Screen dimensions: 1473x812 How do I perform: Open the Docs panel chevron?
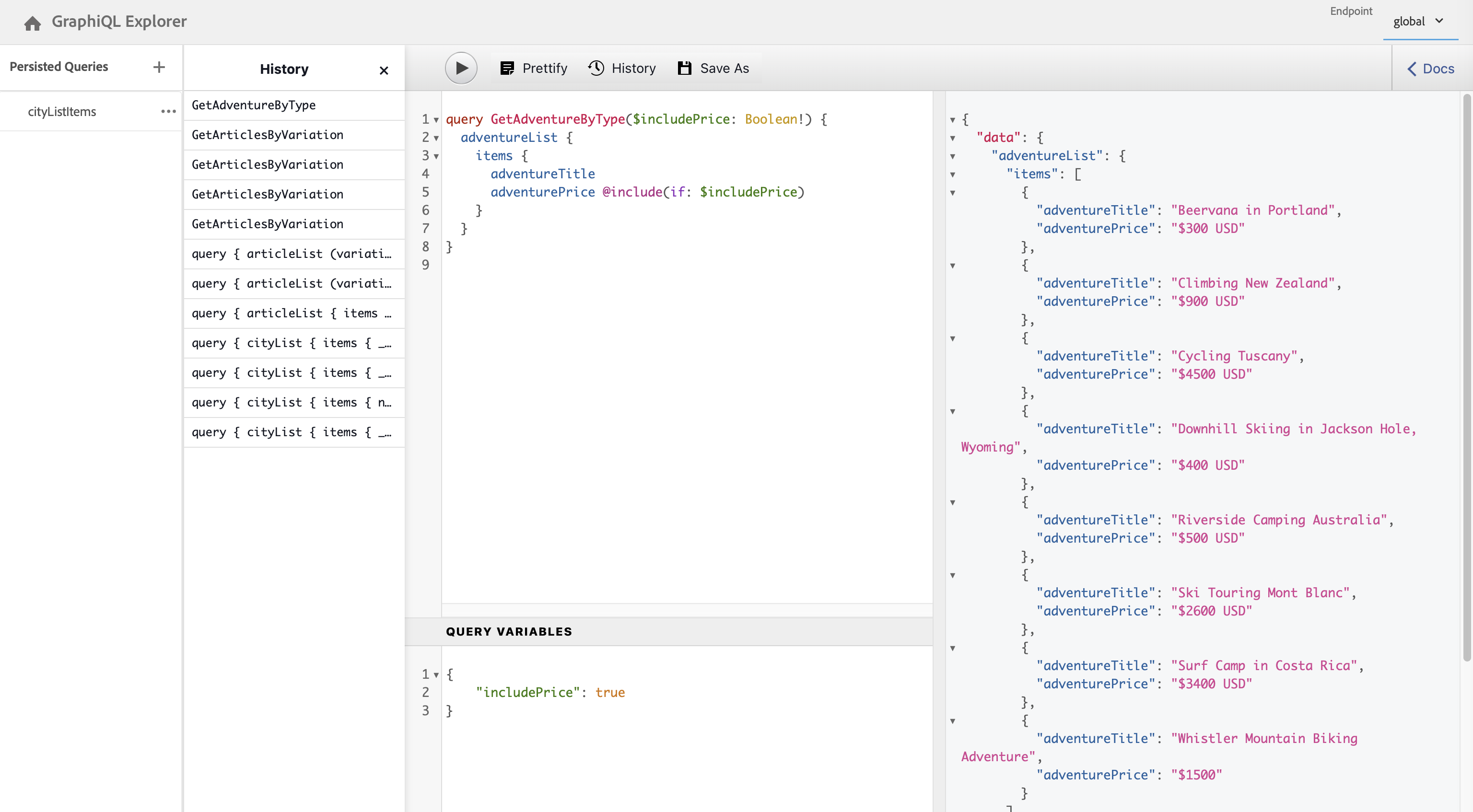(x=1412, y=69)
